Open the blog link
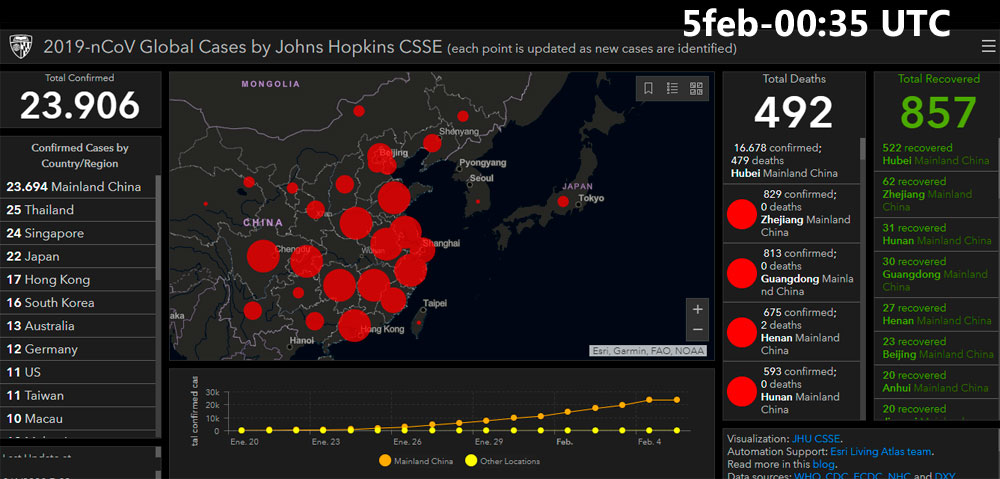The image size is (1000, 479). tap(821, 464)
